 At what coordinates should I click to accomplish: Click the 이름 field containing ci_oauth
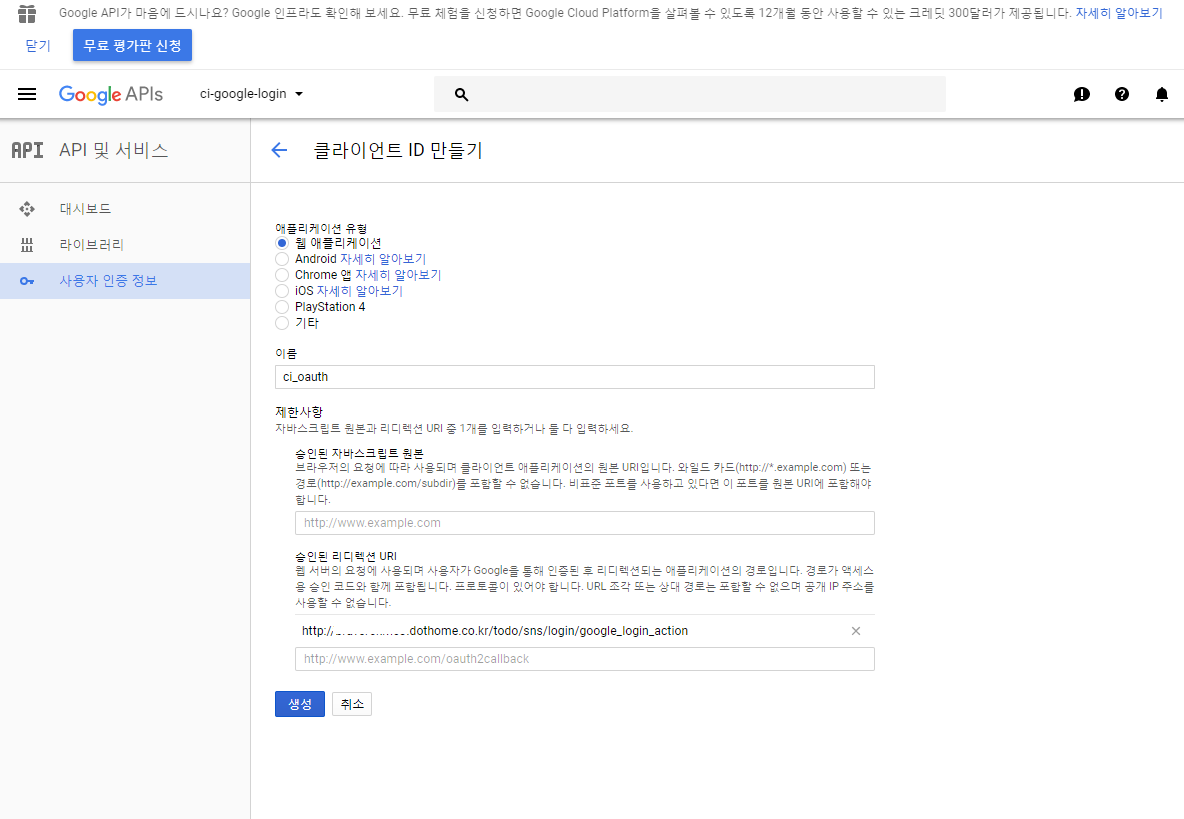[575, 377]
